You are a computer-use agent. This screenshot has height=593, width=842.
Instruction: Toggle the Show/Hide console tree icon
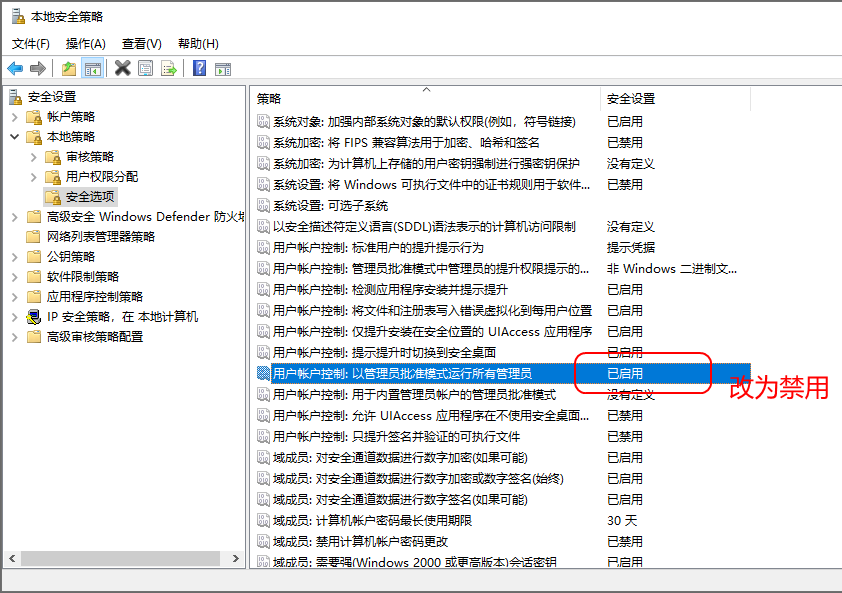[93, 69]
